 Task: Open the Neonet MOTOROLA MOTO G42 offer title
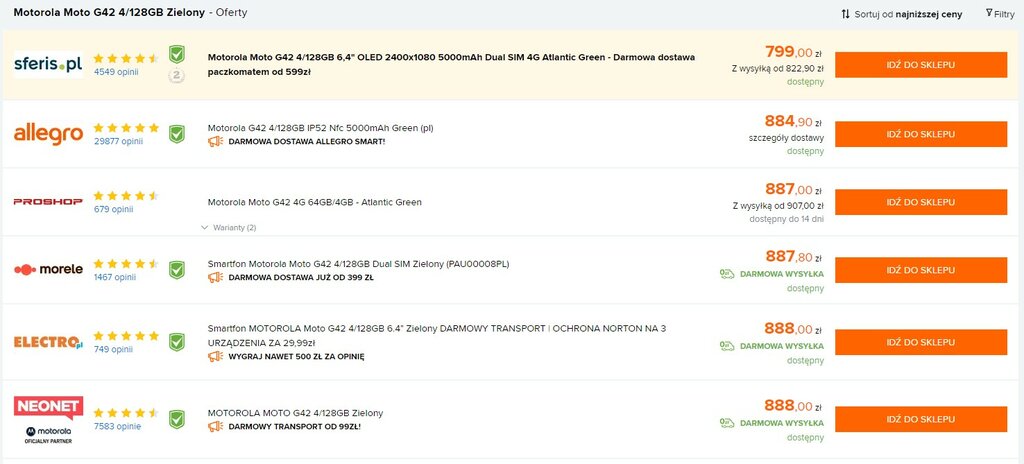tap(295, 413)
